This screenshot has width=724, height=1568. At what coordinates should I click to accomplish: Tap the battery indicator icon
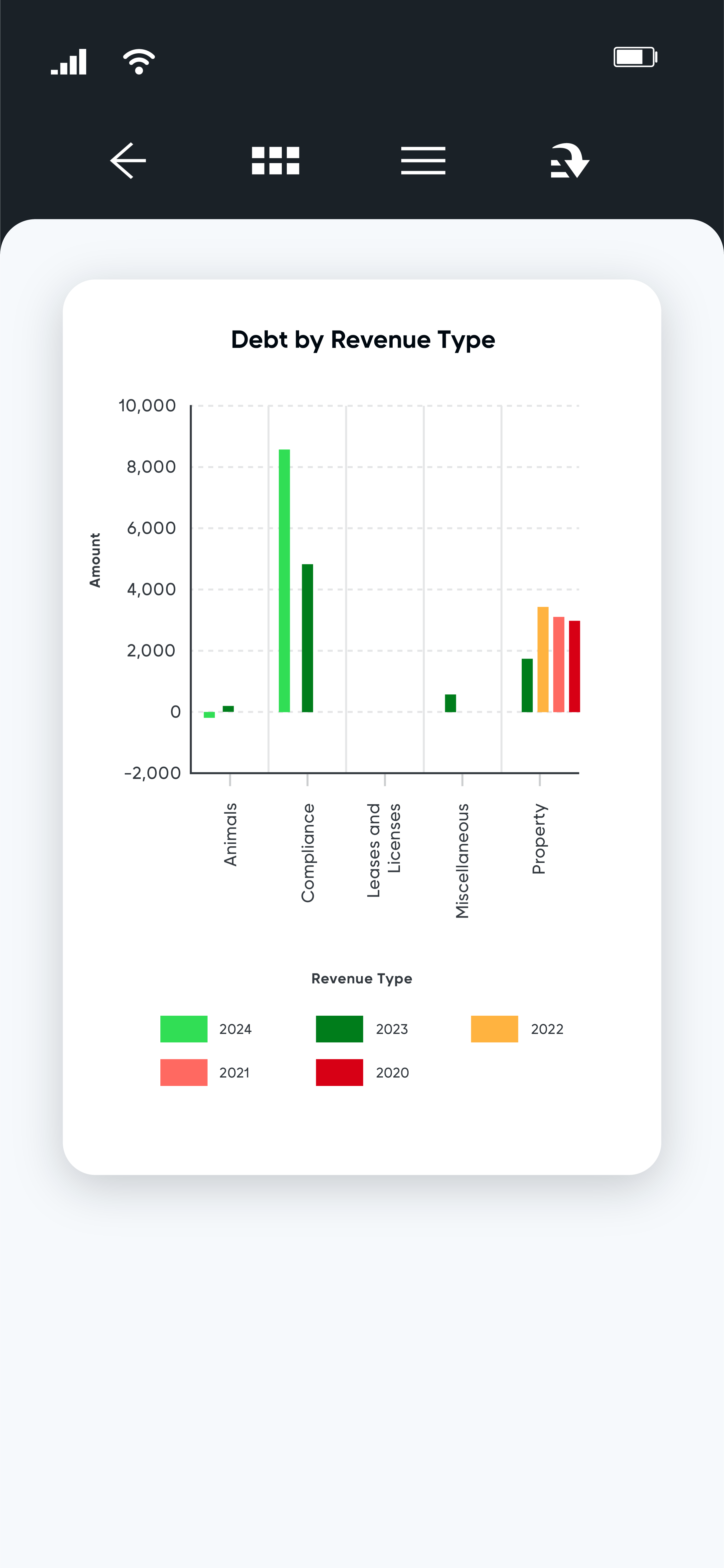(x=635, y=57)
